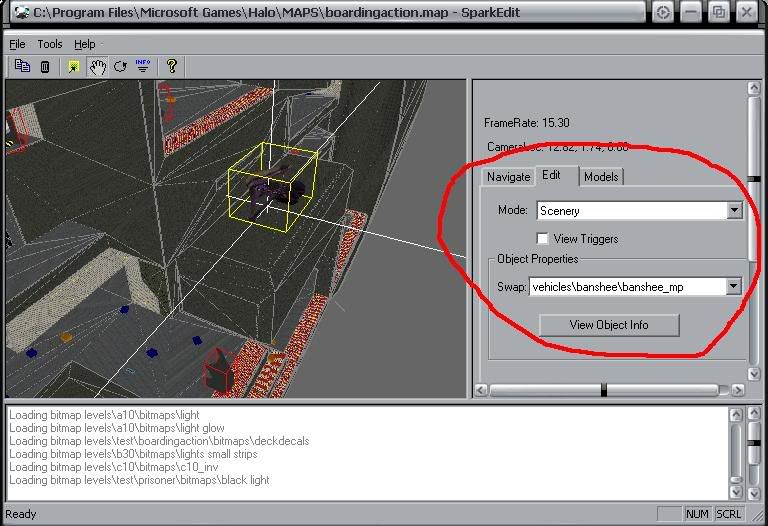Click the question mark help icon

coord(171,66)
